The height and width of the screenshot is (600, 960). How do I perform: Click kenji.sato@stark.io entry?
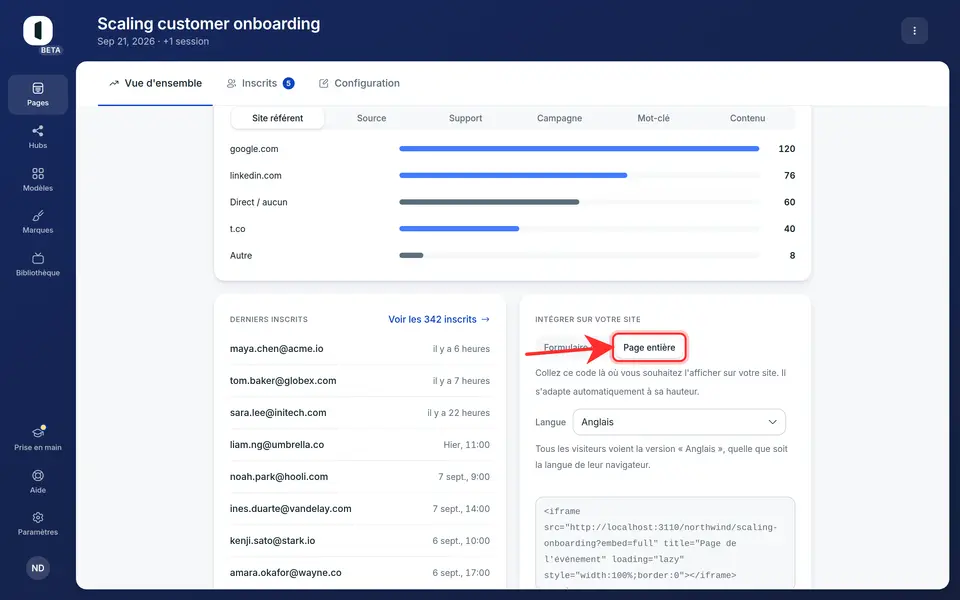[x=272, y=541]
